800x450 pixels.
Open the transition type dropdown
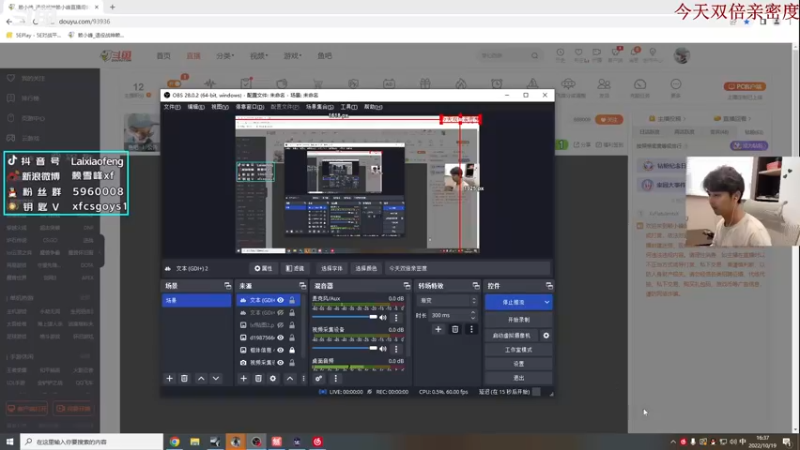(x=447, y=301)
